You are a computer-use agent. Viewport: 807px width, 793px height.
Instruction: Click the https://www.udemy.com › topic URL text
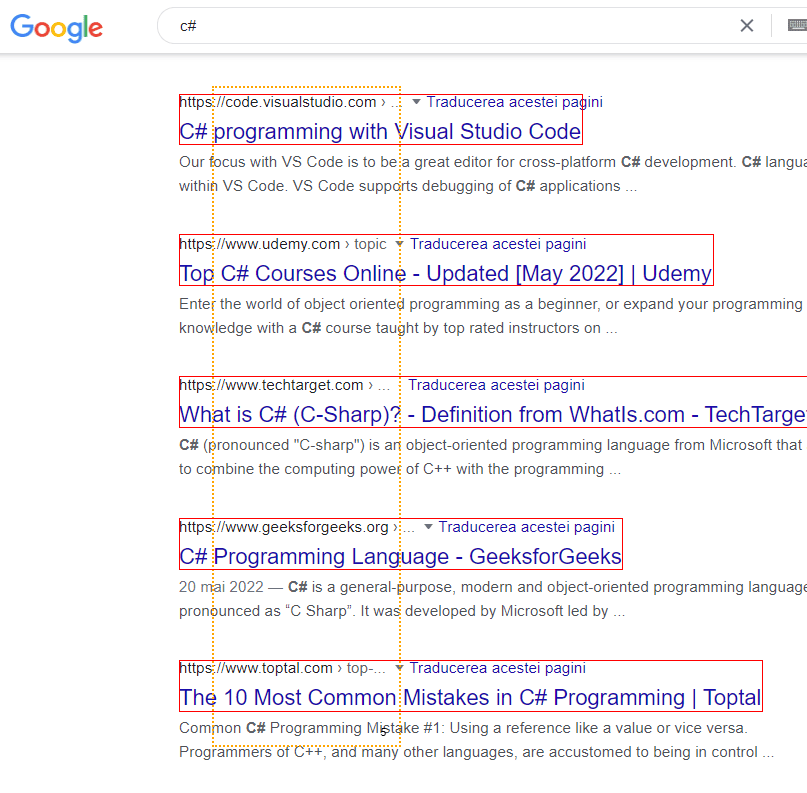pos(283,244)
